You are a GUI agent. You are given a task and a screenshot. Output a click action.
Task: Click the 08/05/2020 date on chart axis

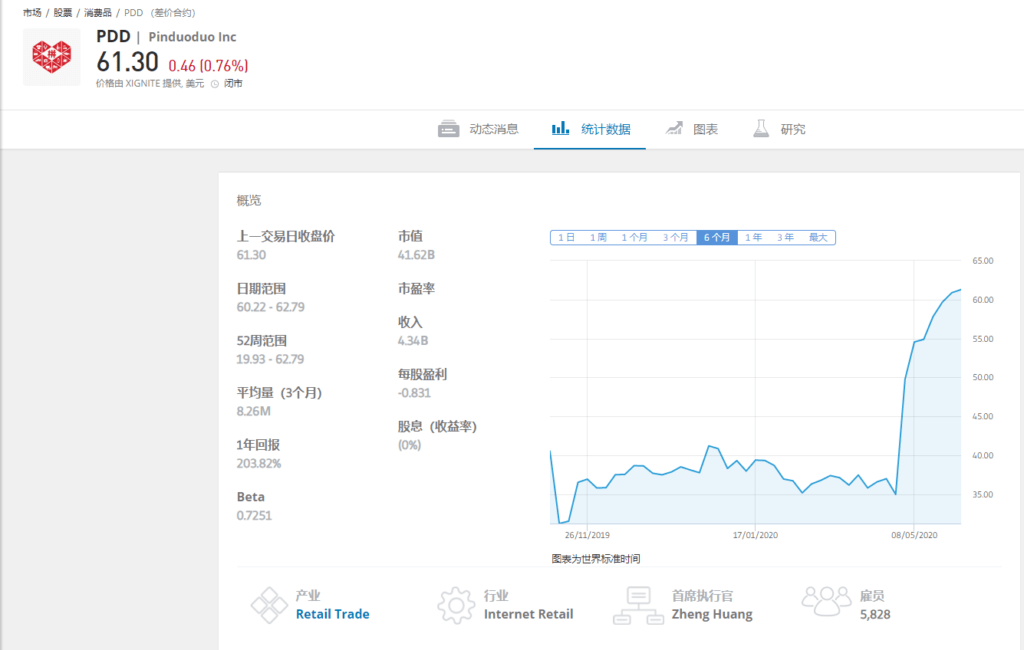pyautogui.click(x=914, y=535)
